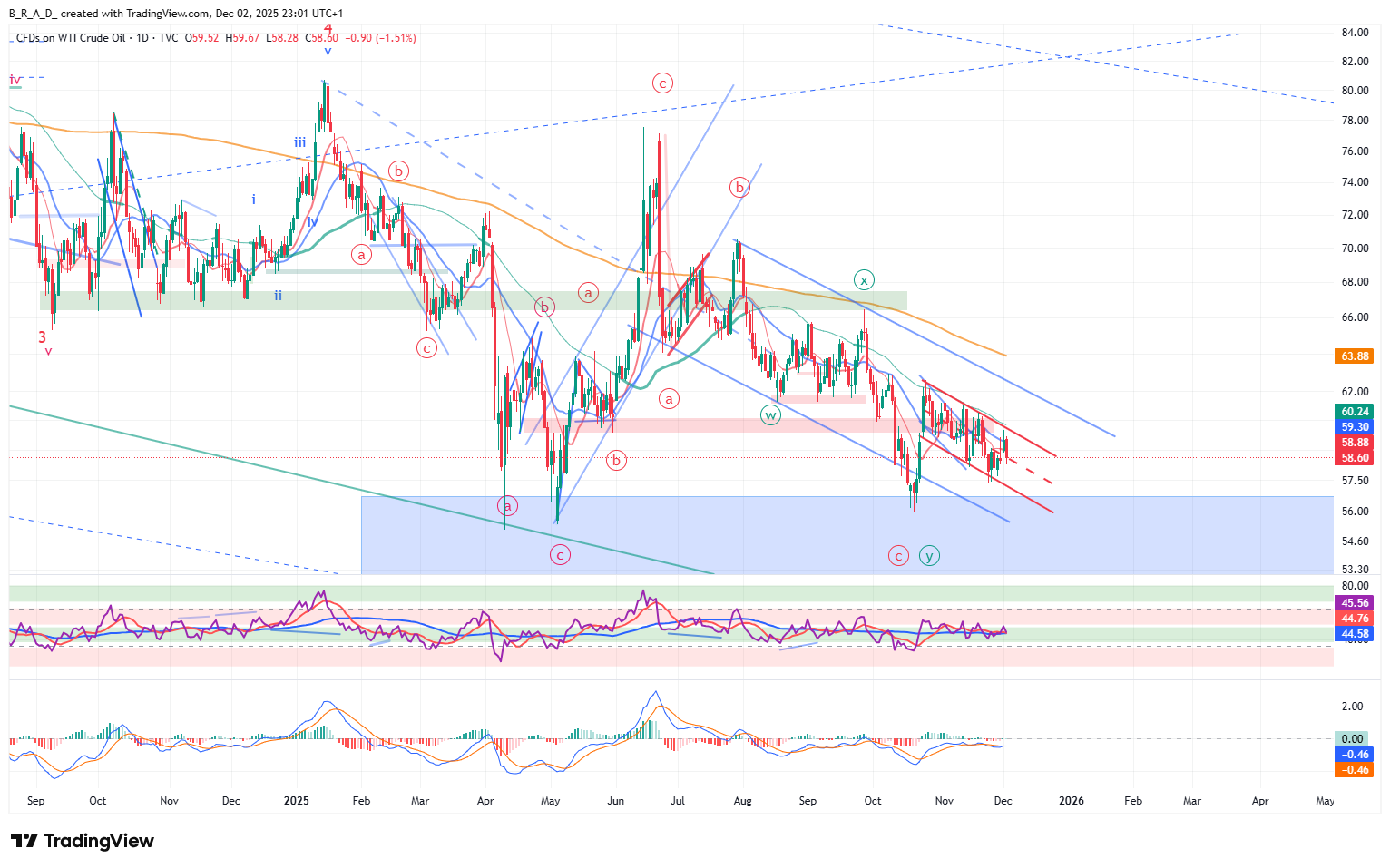Click the TradingView logo at bottom left
This screenshot has height=868, width=1390.
[x=82, y=841]
